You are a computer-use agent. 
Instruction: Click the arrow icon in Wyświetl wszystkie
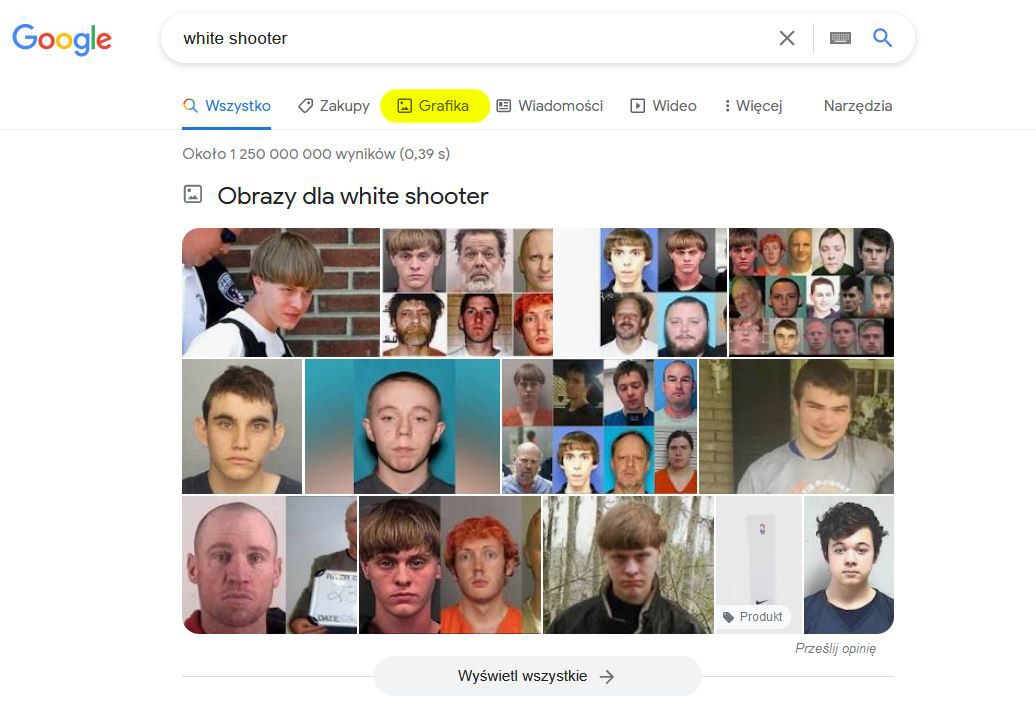(x=607, y=676)
